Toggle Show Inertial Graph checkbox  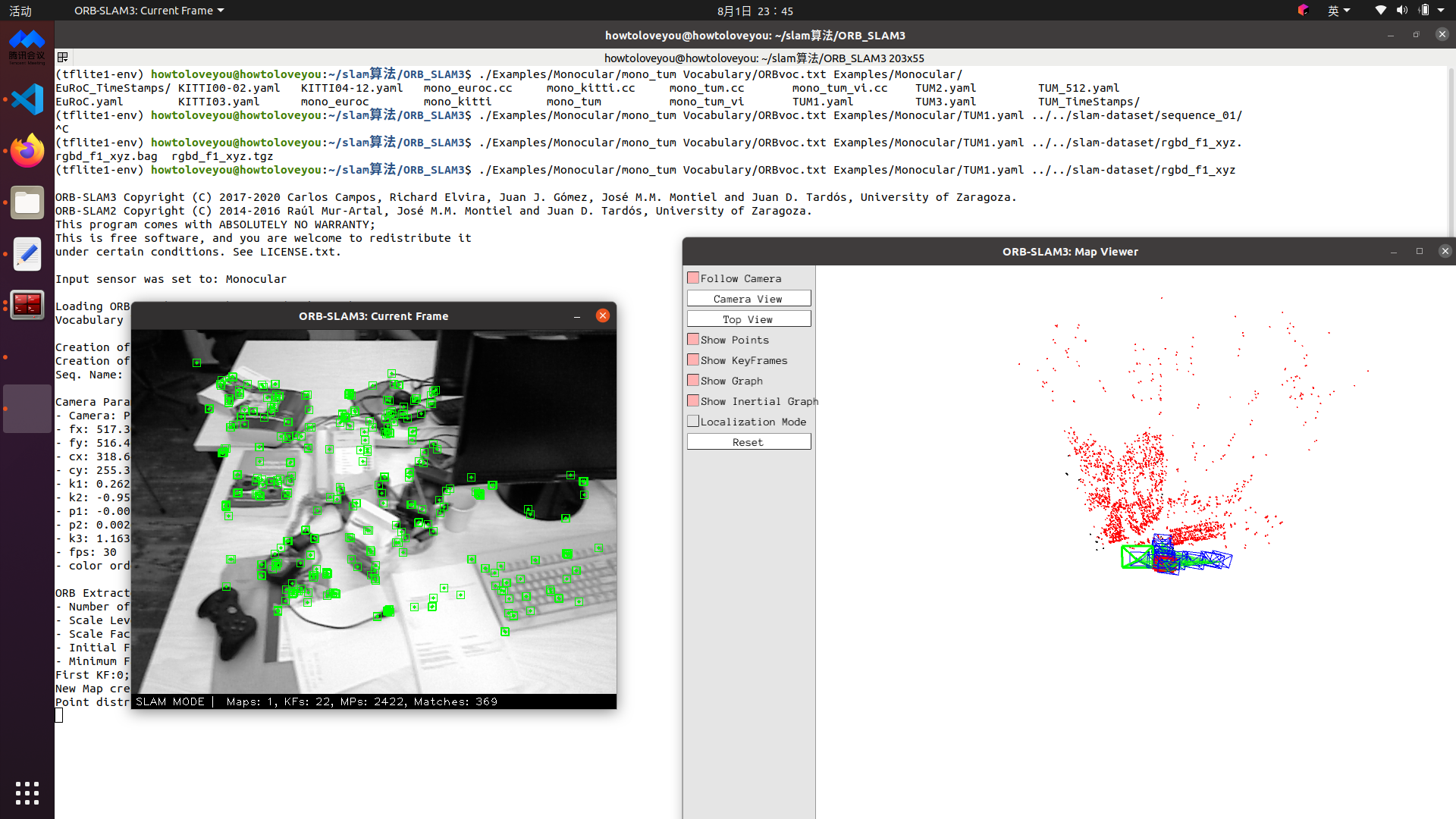(693, 400)
